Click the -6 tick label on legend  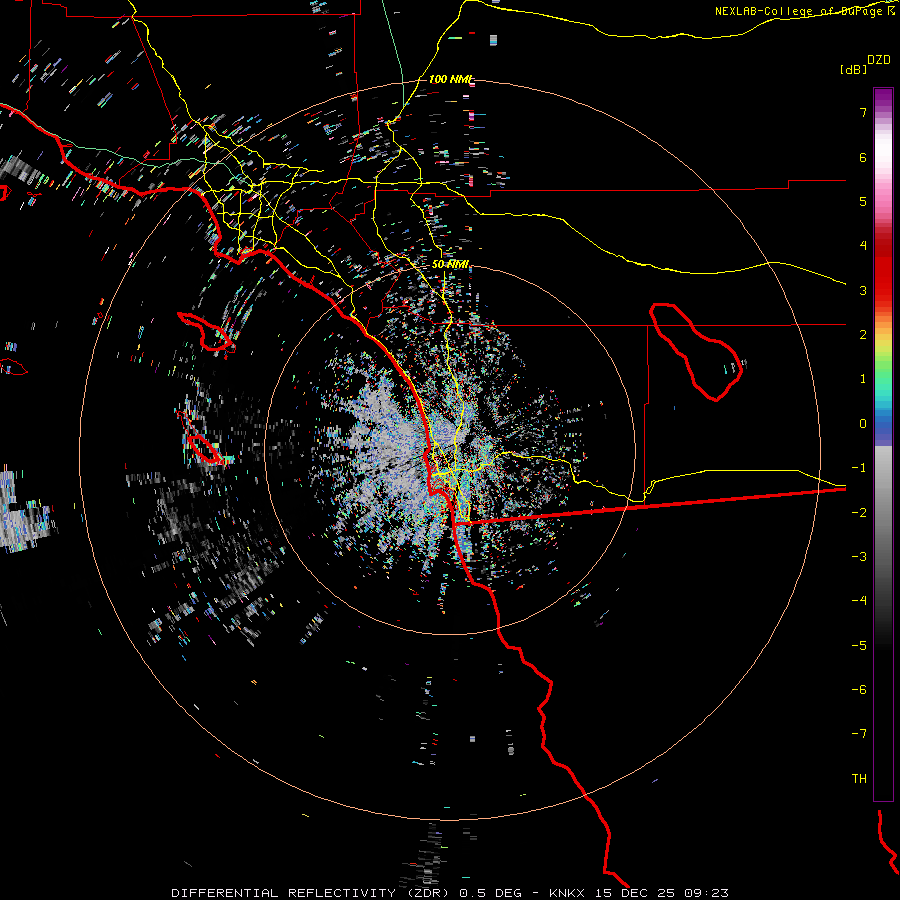[859, 690]
